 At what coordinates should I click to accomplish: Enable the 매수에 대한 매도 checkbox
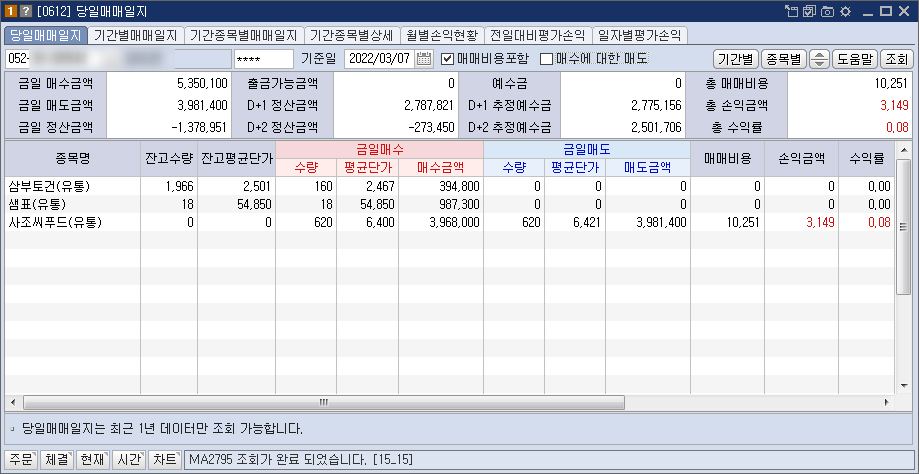546,59
